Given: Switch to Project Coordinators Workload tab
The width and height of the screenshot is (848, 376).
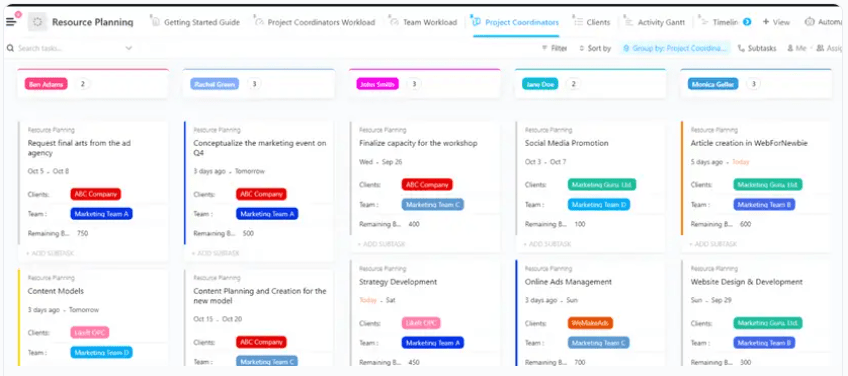Looking at the screenshot, I should [x=315, y=22].
